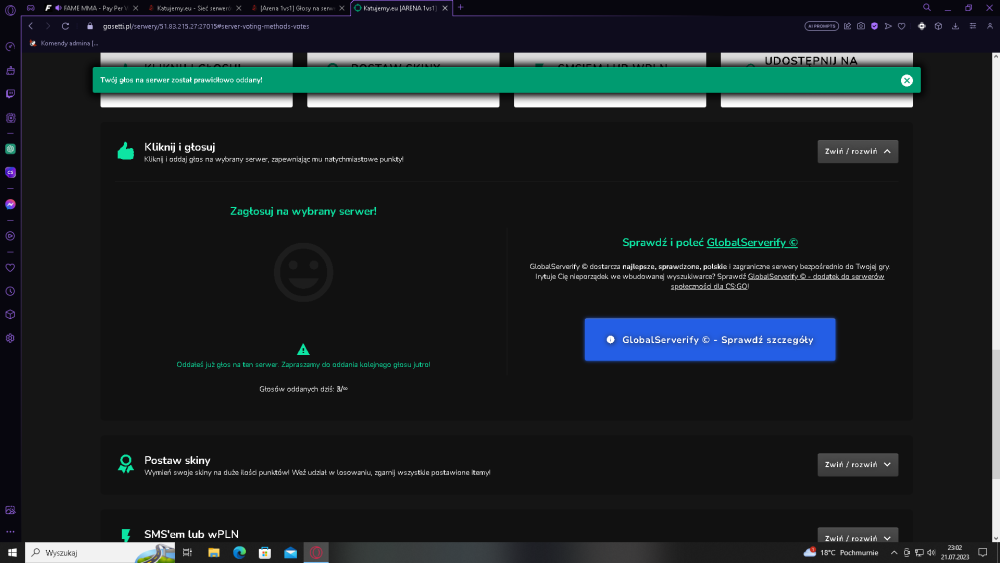
Task: Dismiss the green vote success notification
Action: (x=906, y=80)
